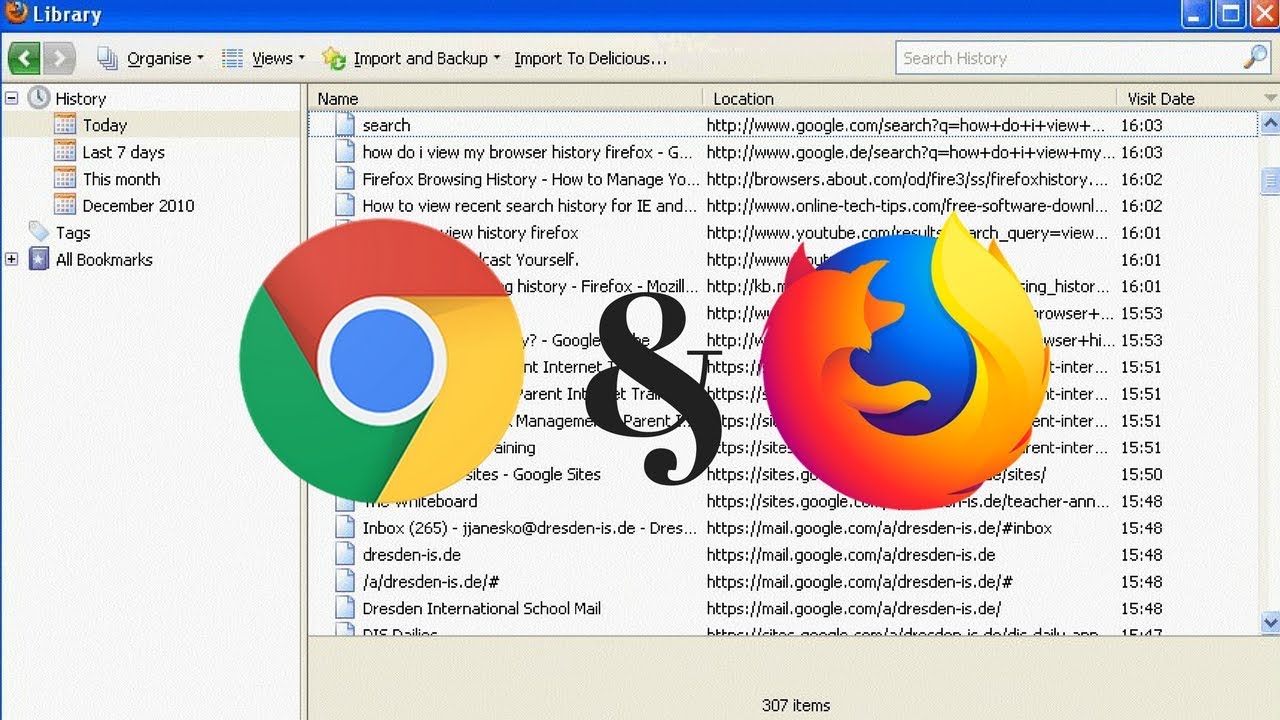Click the Firefox icon in title bar

15,12
